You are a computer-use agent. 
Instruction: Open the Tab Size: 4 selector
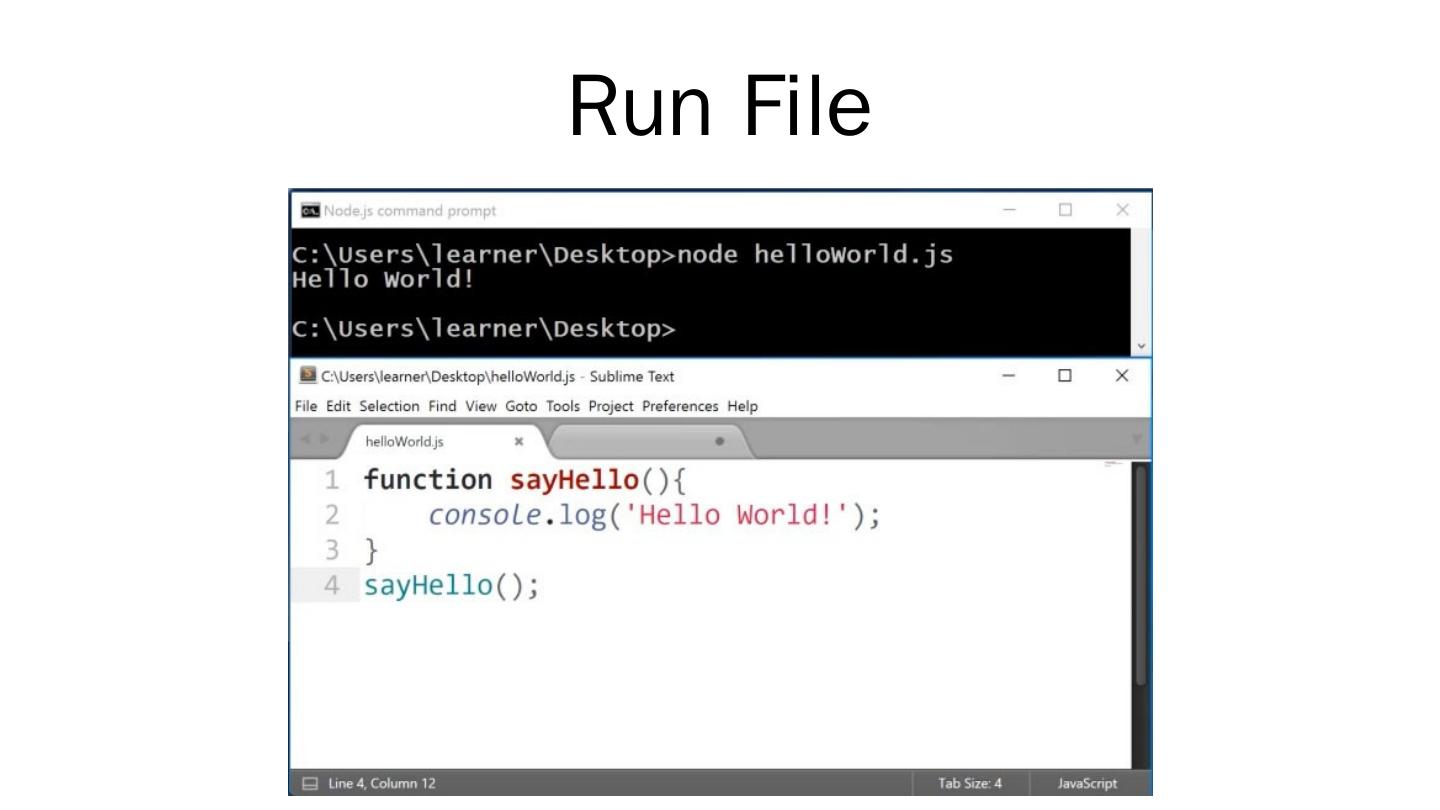click(x=970, y=784)
